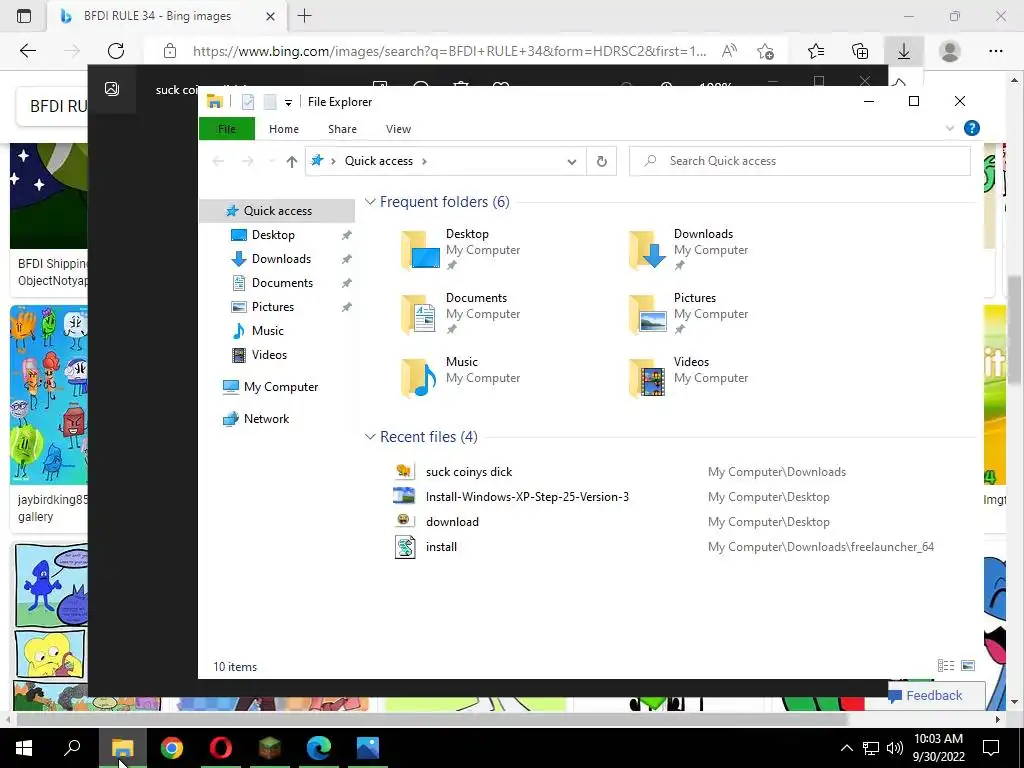
Task: Open the address bar history dropdown
Action: [x=571, y=161]
